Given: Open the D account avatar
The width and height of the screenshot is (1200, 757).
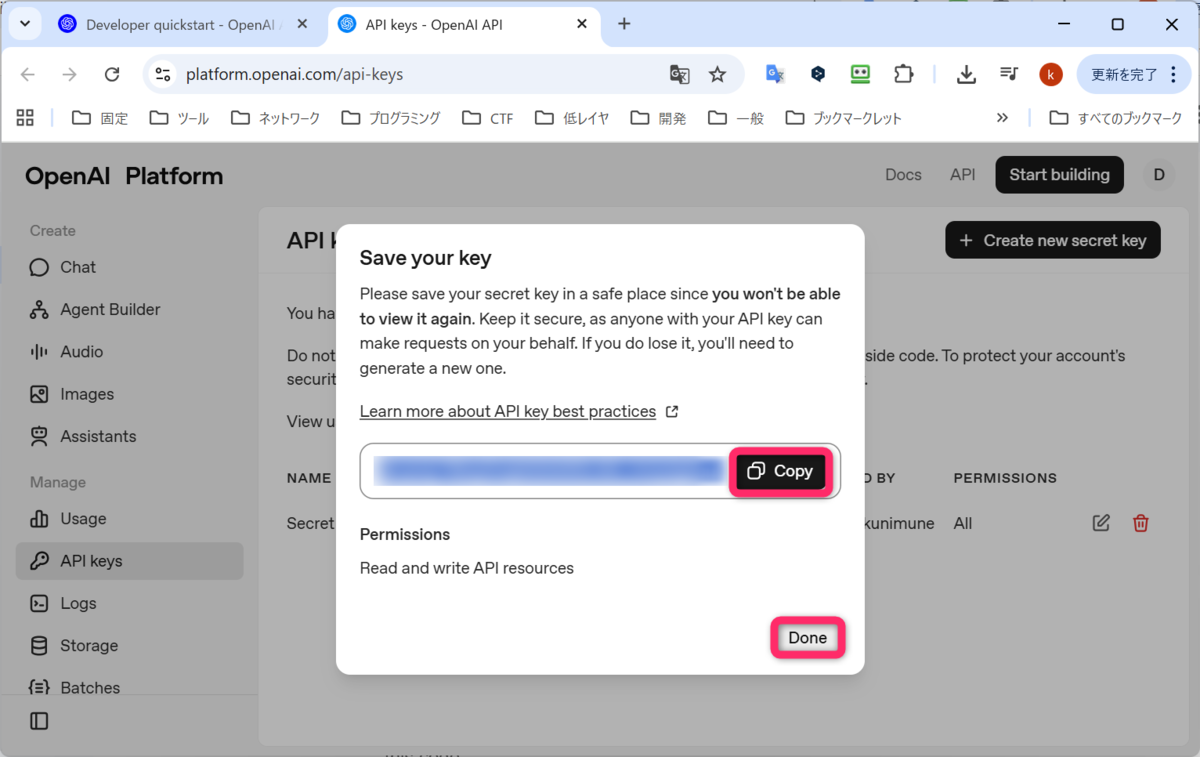Looking at the screenshot, I should (x=1159, y=174).
